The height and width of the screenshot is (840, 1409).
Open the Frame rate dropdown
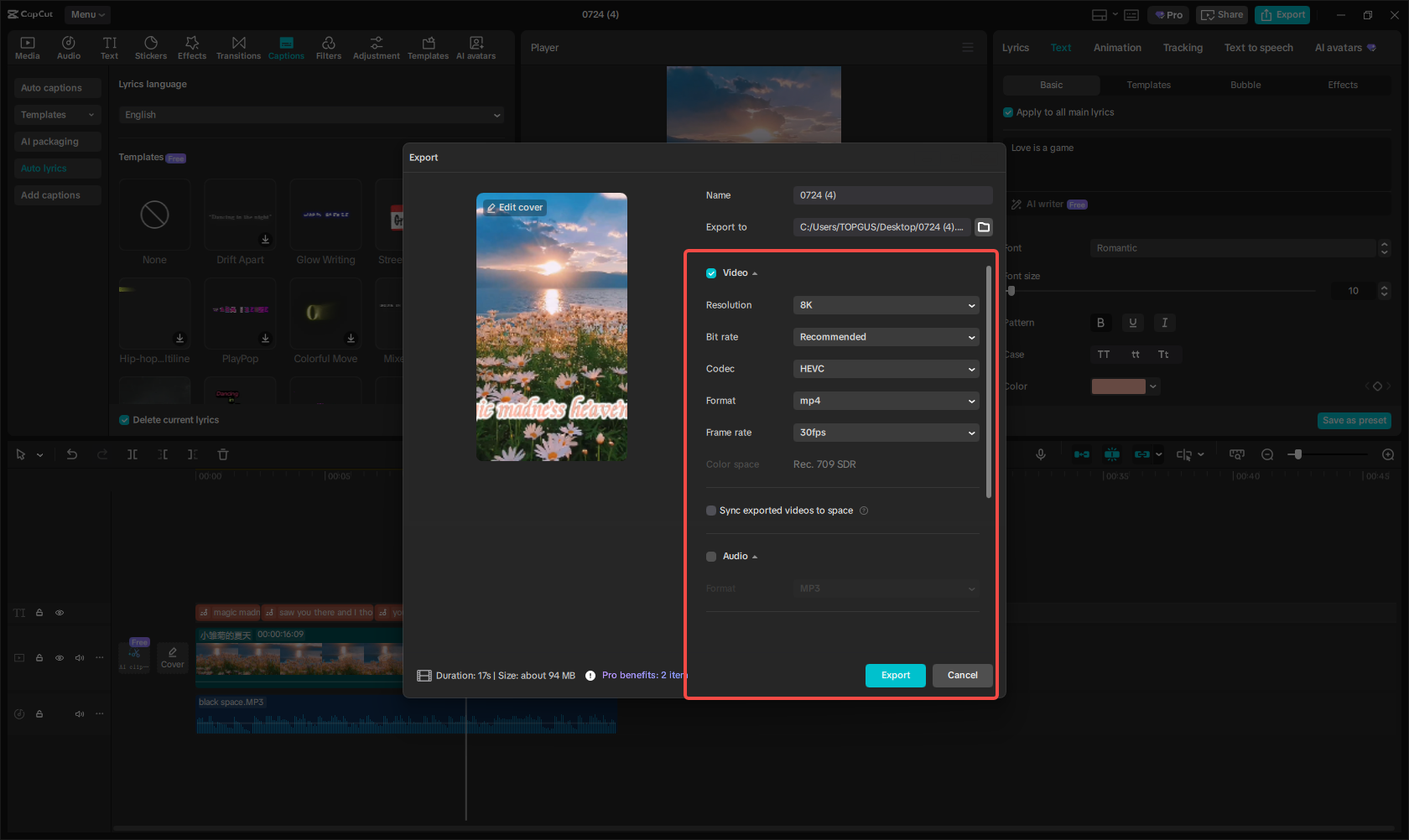click(886, 433)
